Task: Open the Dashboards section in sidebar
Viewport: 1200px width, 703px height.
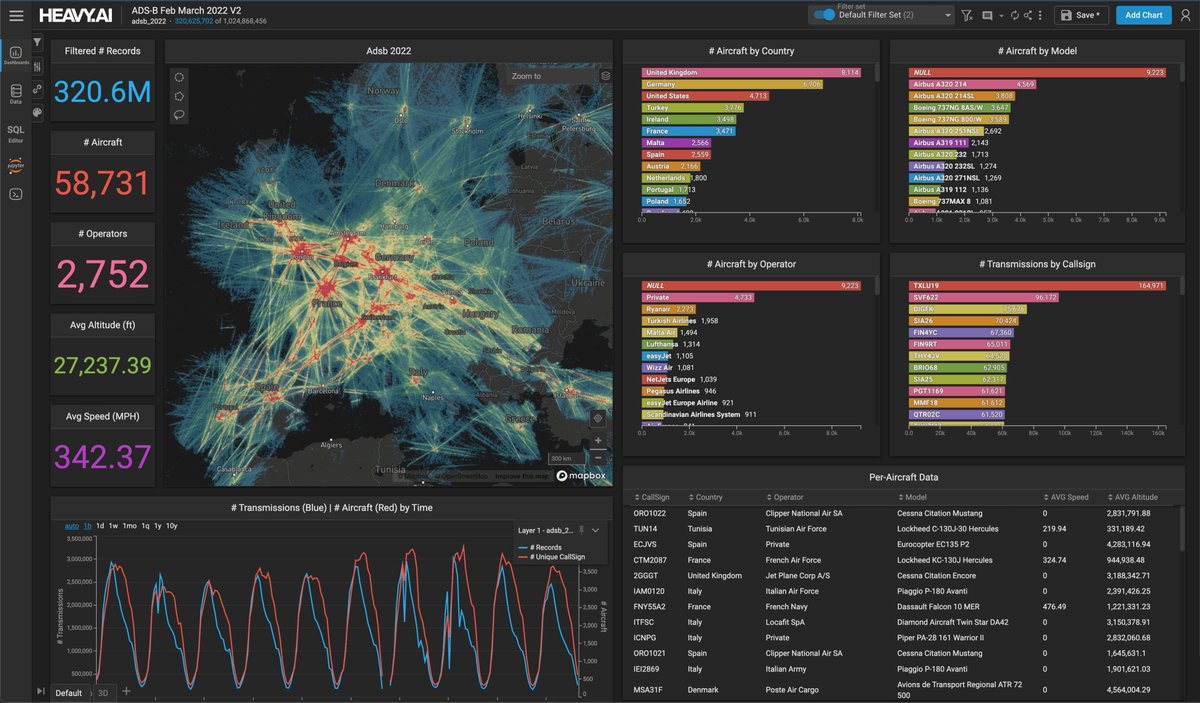Action: point(16,54)
